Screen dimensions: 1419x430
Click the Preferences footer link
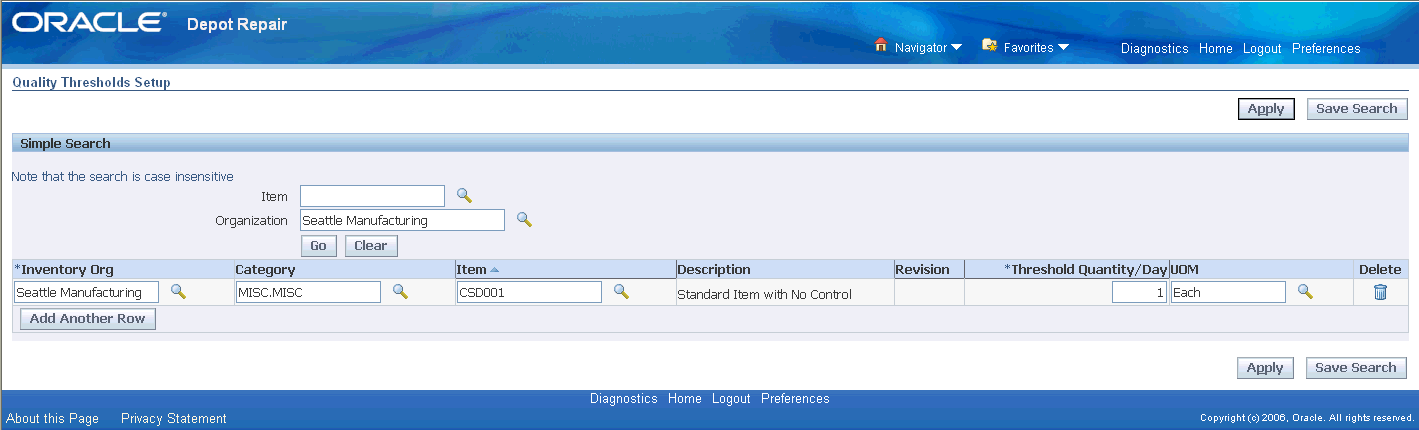point(795,398)
